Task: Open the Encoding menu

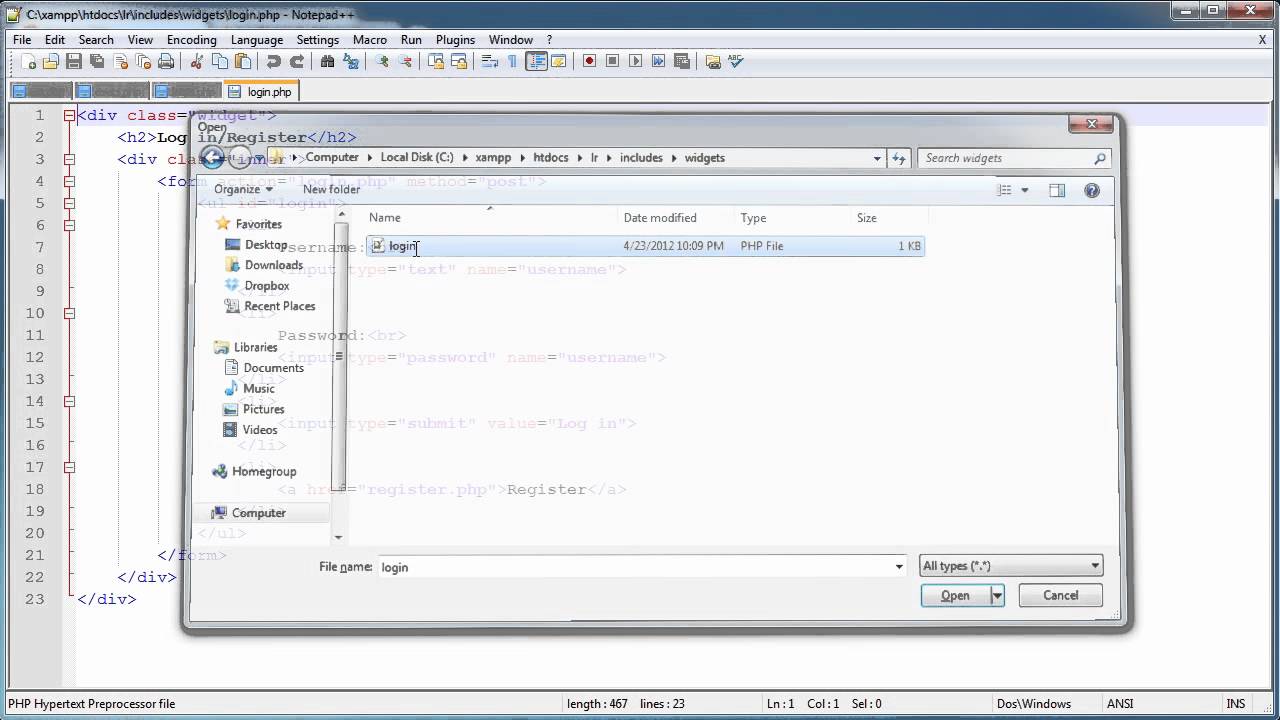Action: pos(192,40)
